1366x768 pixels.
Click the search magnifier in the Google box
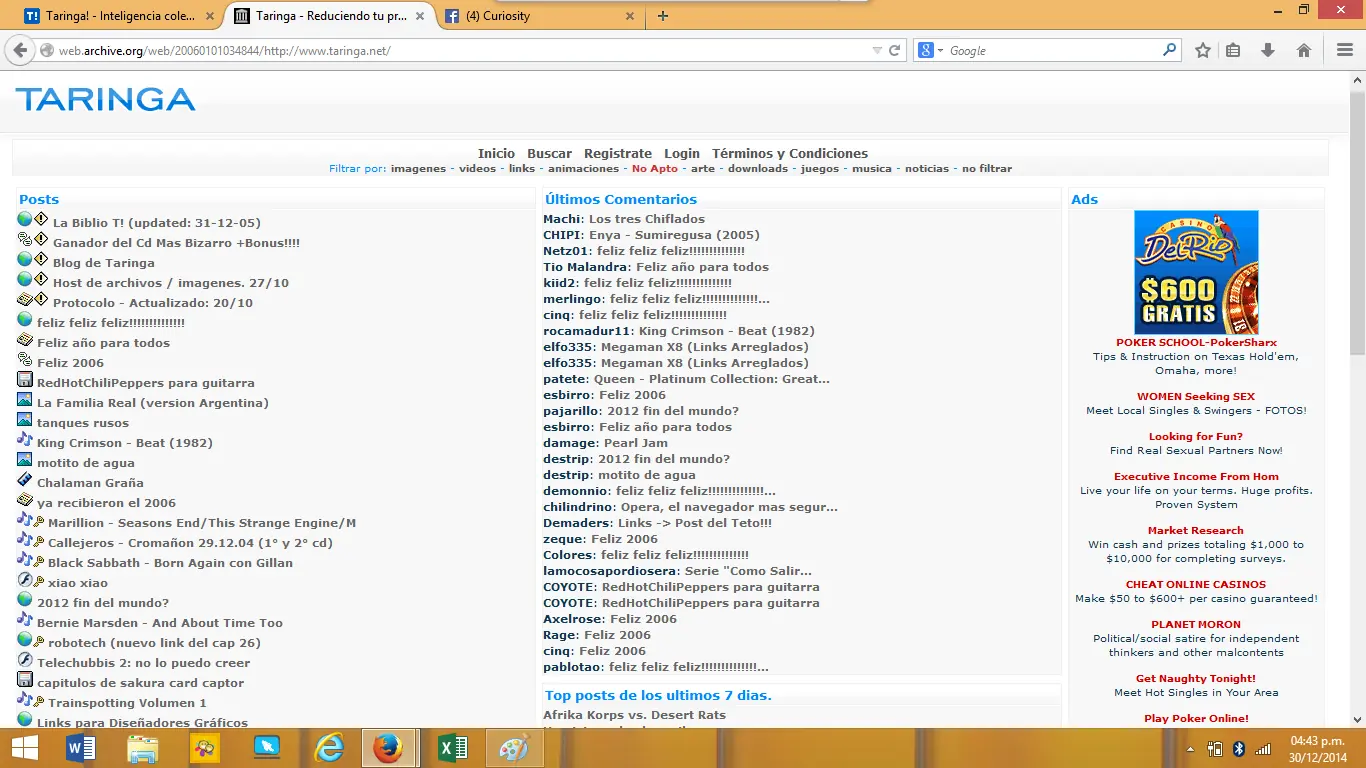tap(1170, 50)
